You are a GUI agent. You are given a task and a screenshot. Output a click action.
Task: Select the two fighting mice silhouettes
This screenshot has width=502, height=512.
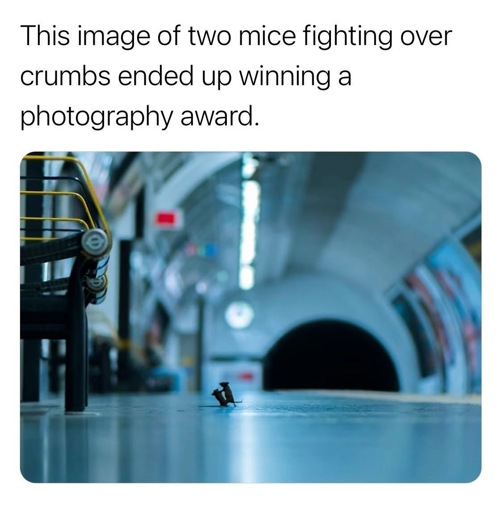click(x=224, y=394)
